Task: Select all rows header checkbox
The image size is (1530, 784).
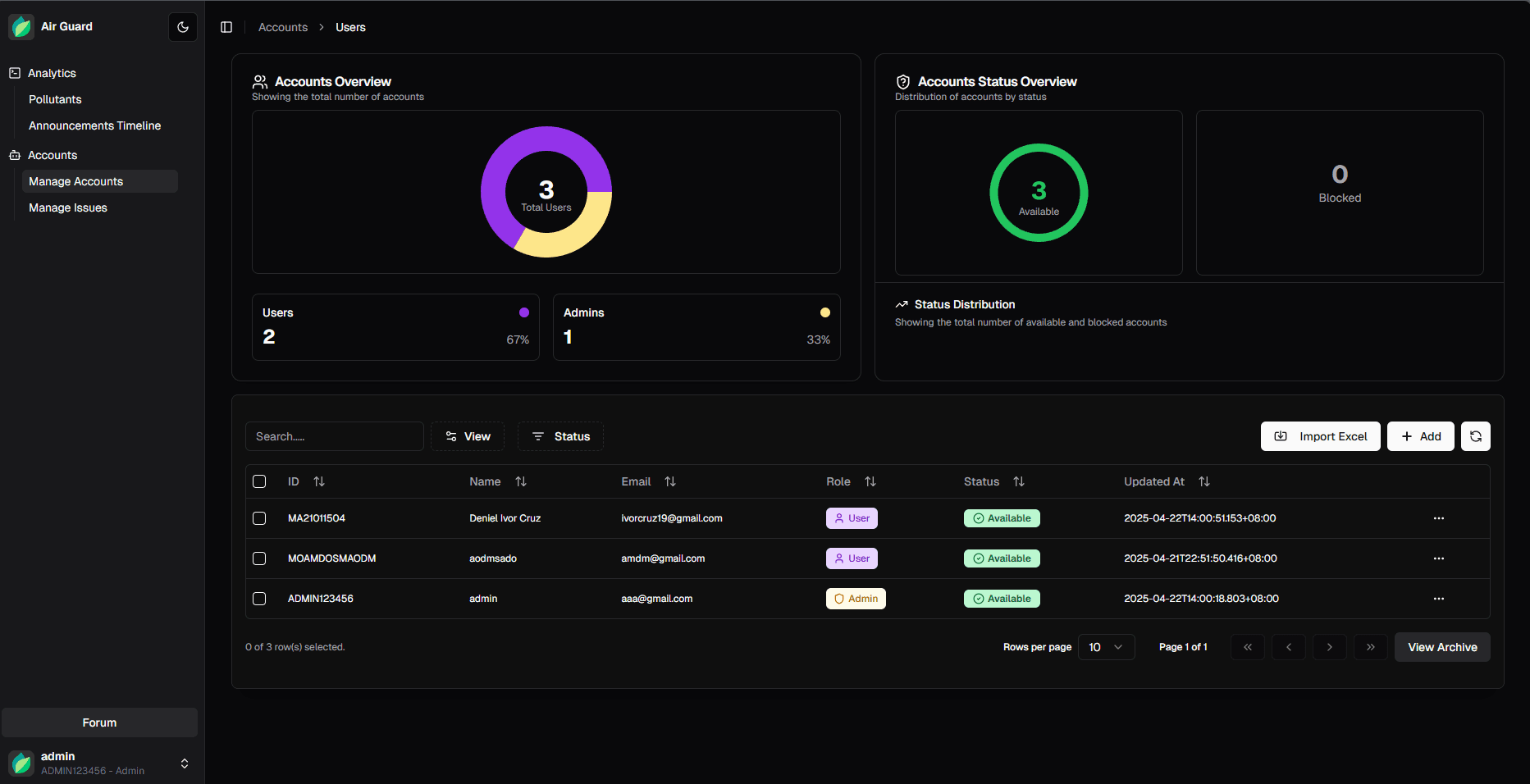Action: [x=259, y=481]
